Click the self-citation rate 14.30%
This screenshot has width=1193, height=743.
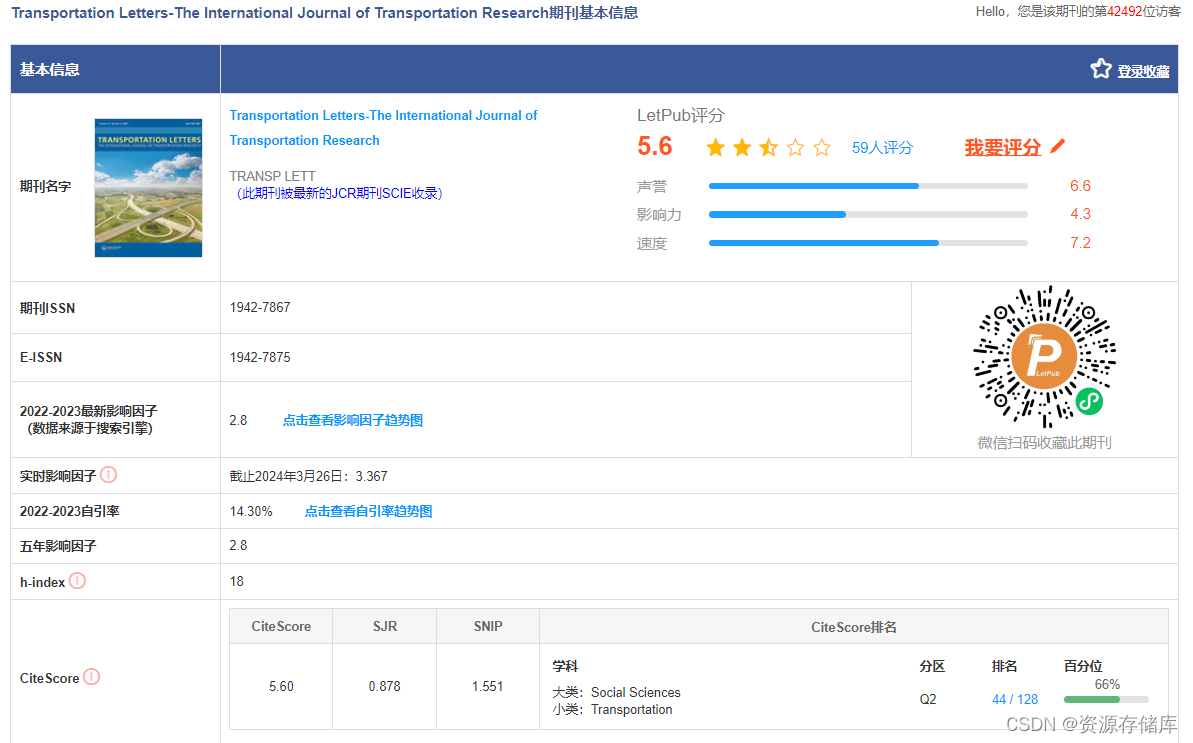click(251, 511)
